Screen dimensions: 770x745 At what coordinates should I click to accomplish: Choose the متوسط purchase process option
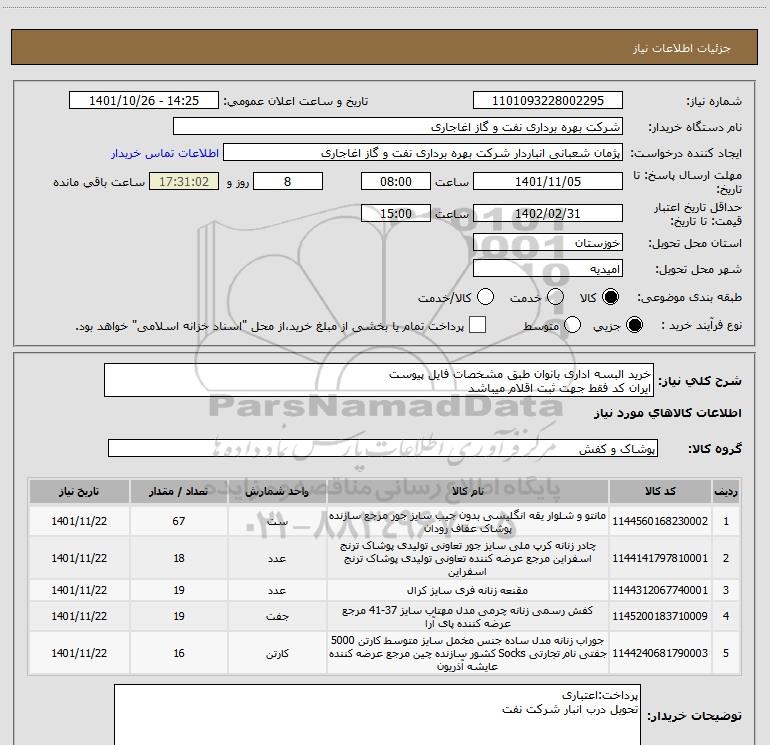572,325
